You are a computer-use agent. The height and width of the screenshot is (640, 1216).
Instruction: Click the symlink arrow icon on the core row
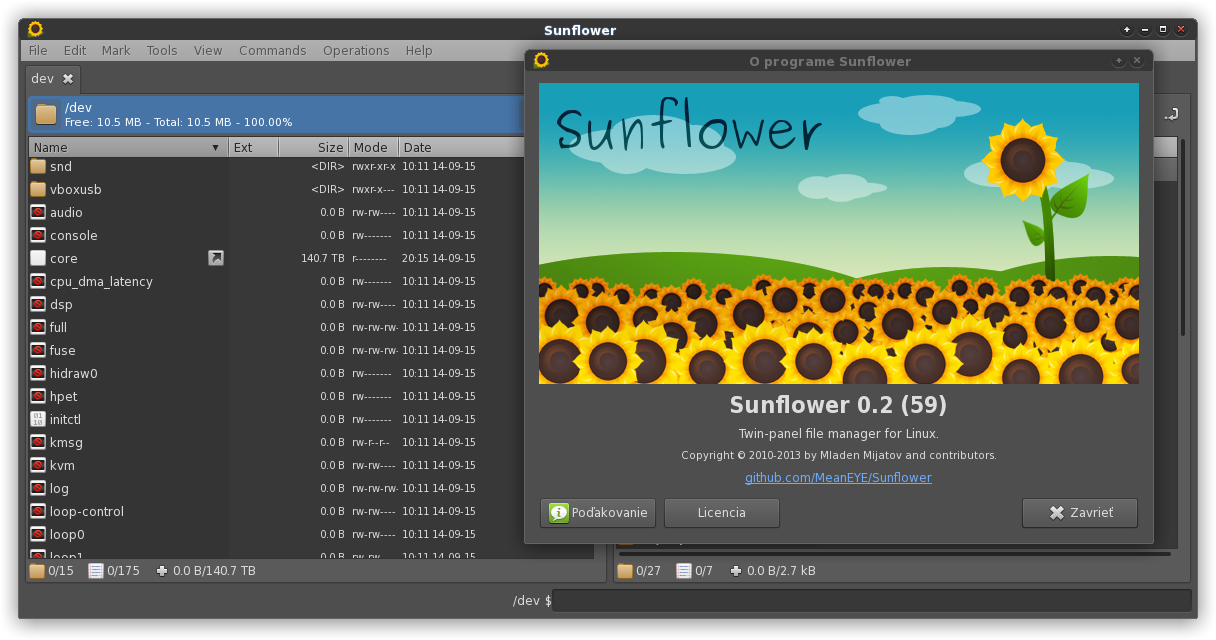point(216,258)
